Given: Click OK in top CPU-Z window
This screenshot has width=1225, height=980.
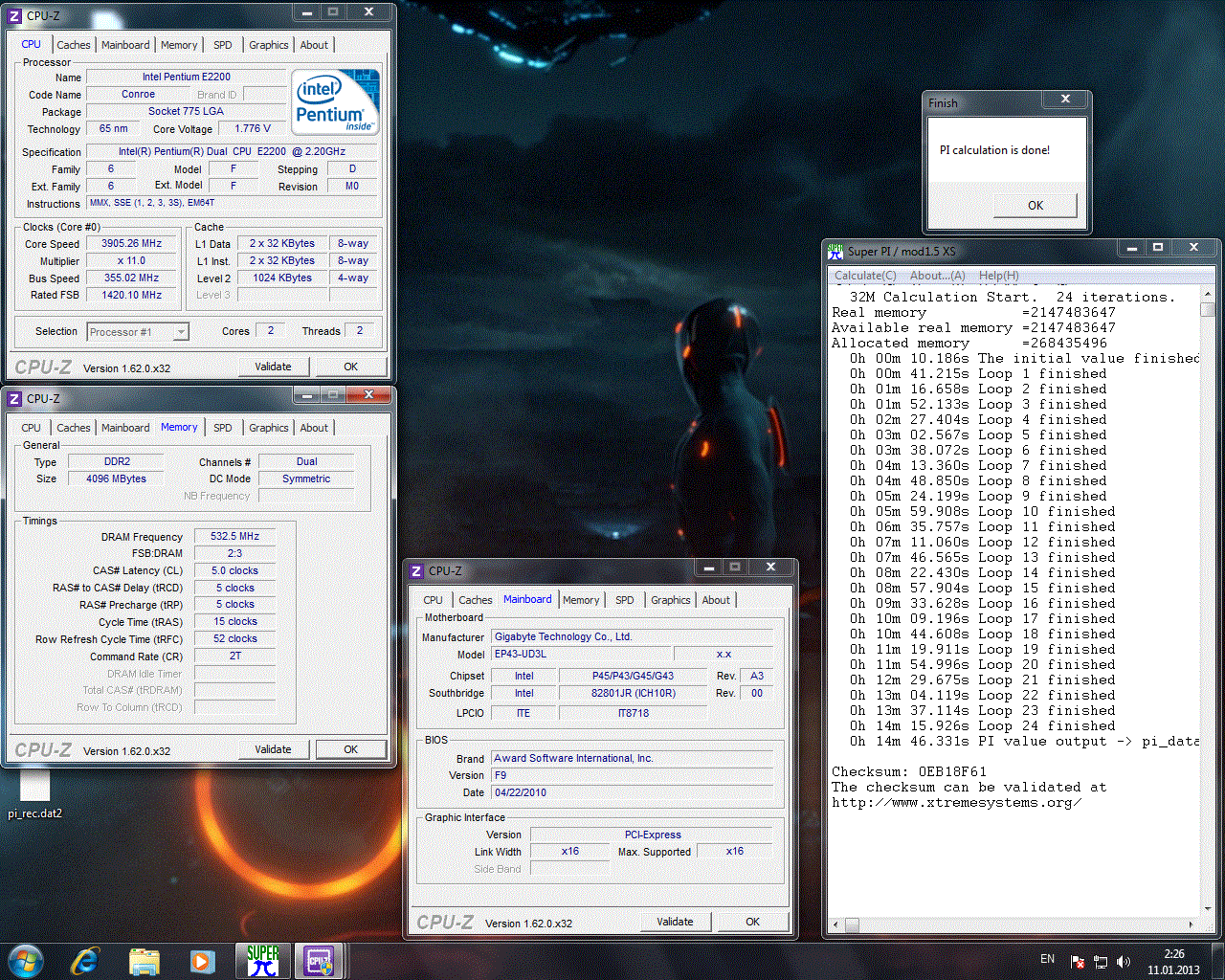Looking at the screenshot, I should (351, 367).
